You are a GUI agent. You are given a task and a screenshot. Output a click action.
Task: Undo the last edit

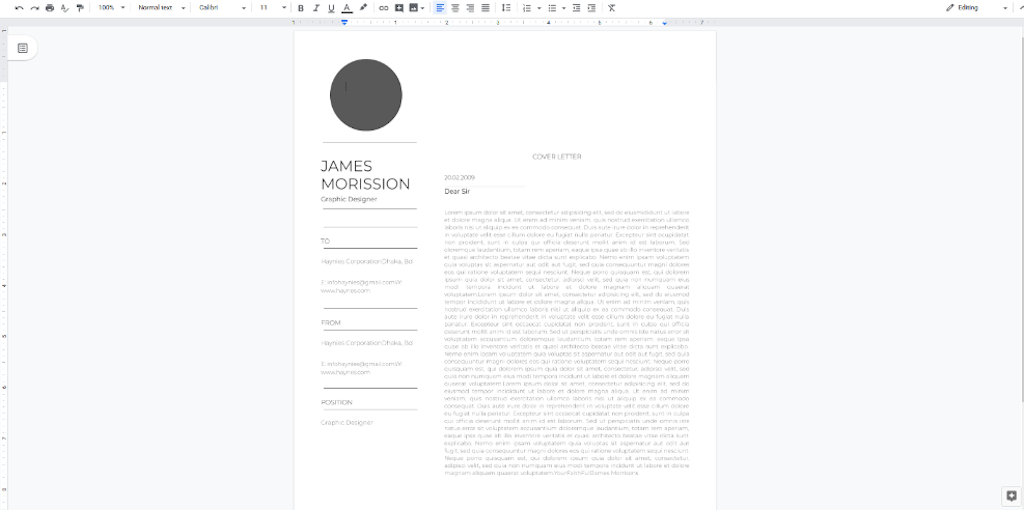coord(19,8)
